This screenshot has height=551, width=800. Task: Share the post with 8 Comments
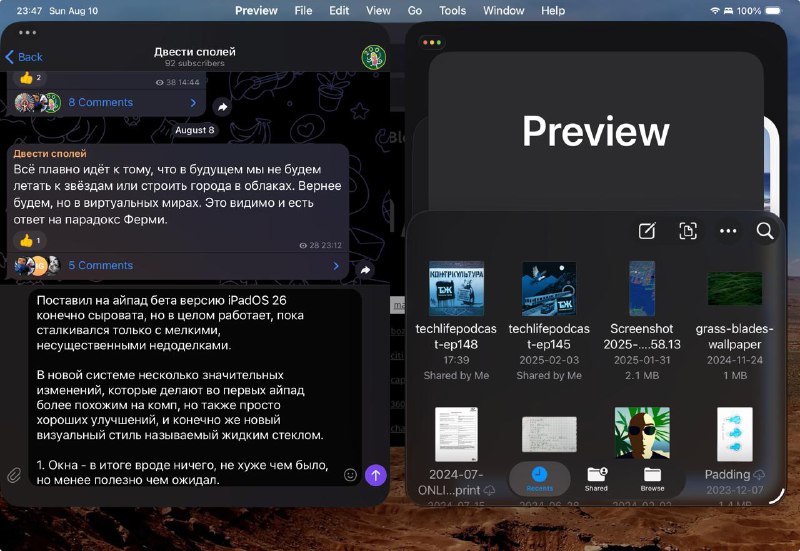pos(222,107)
